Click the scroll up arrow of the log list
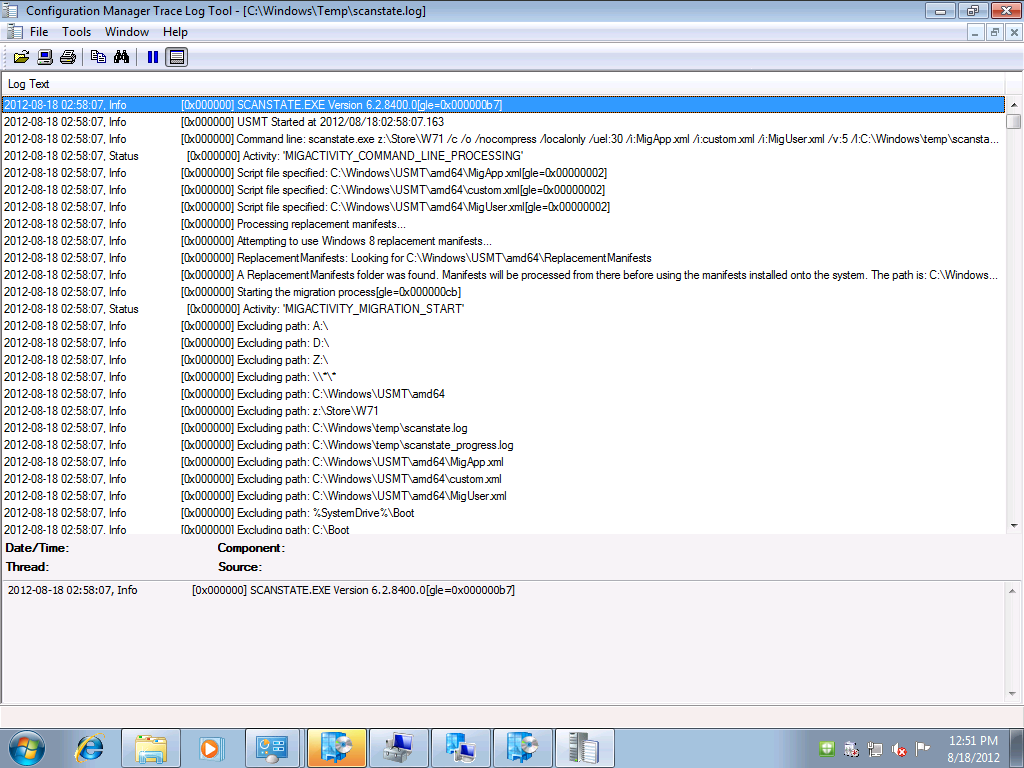The image size is (1024, 768). click(x=1014, y=104)
